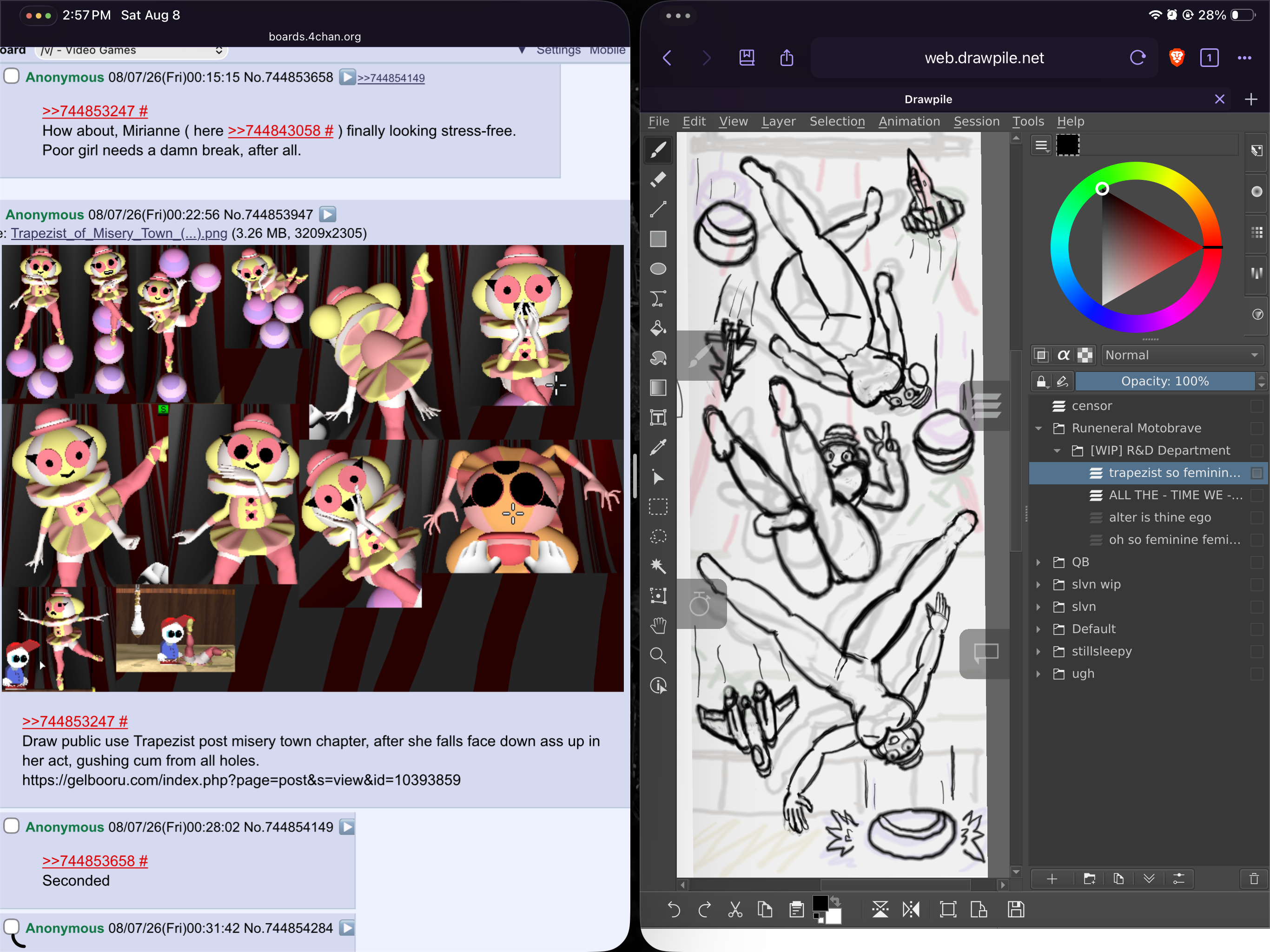Select the zoom magnifier tool
The image size is (1270, 952).
[x=658, y=656]
